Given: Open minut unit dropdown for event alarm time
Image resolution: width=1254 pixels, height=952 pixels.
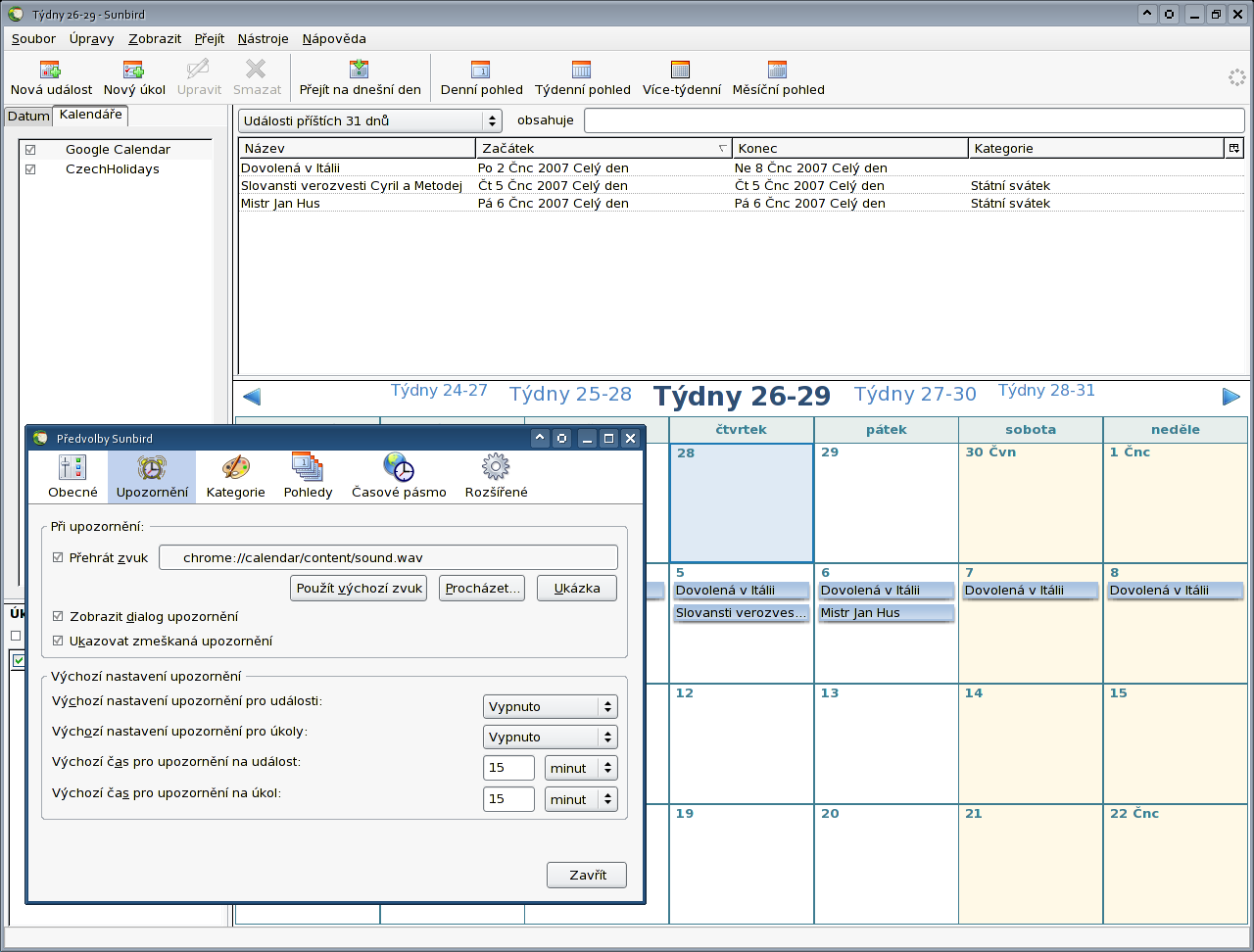Looking at the screenshot, I should (581, 769).
